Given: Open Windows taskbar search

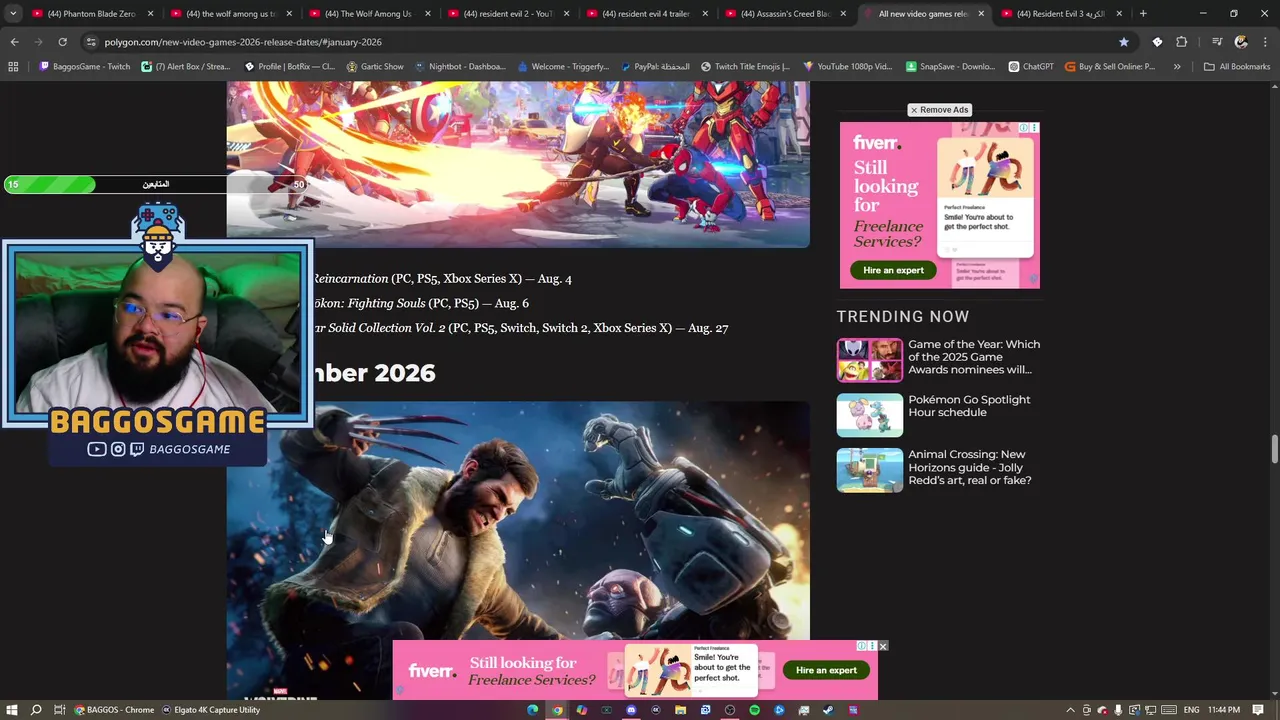Looking at the screenshot, I should 36,710.
